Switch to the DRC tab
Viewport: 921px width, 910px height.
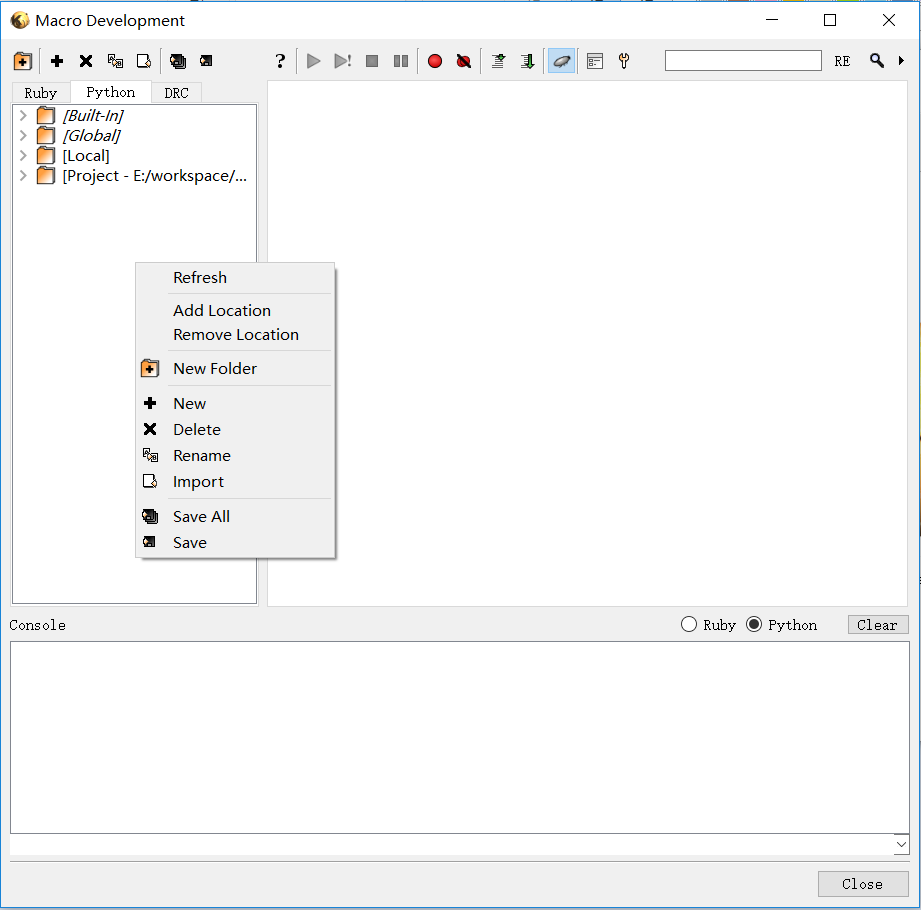click(176, 92)
